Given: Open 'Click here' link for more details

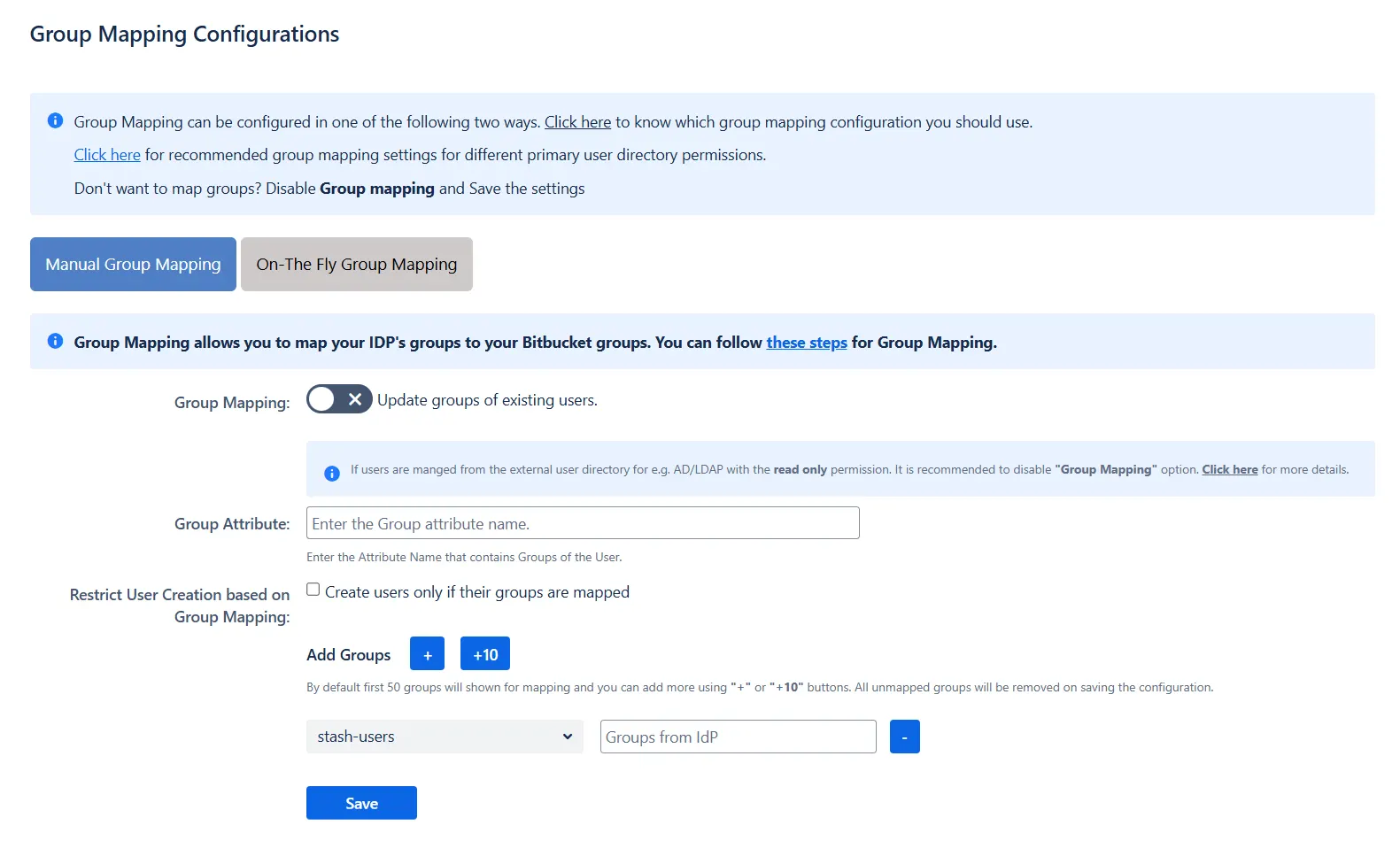Looking at the screenshot, I should click(1230, 469).
